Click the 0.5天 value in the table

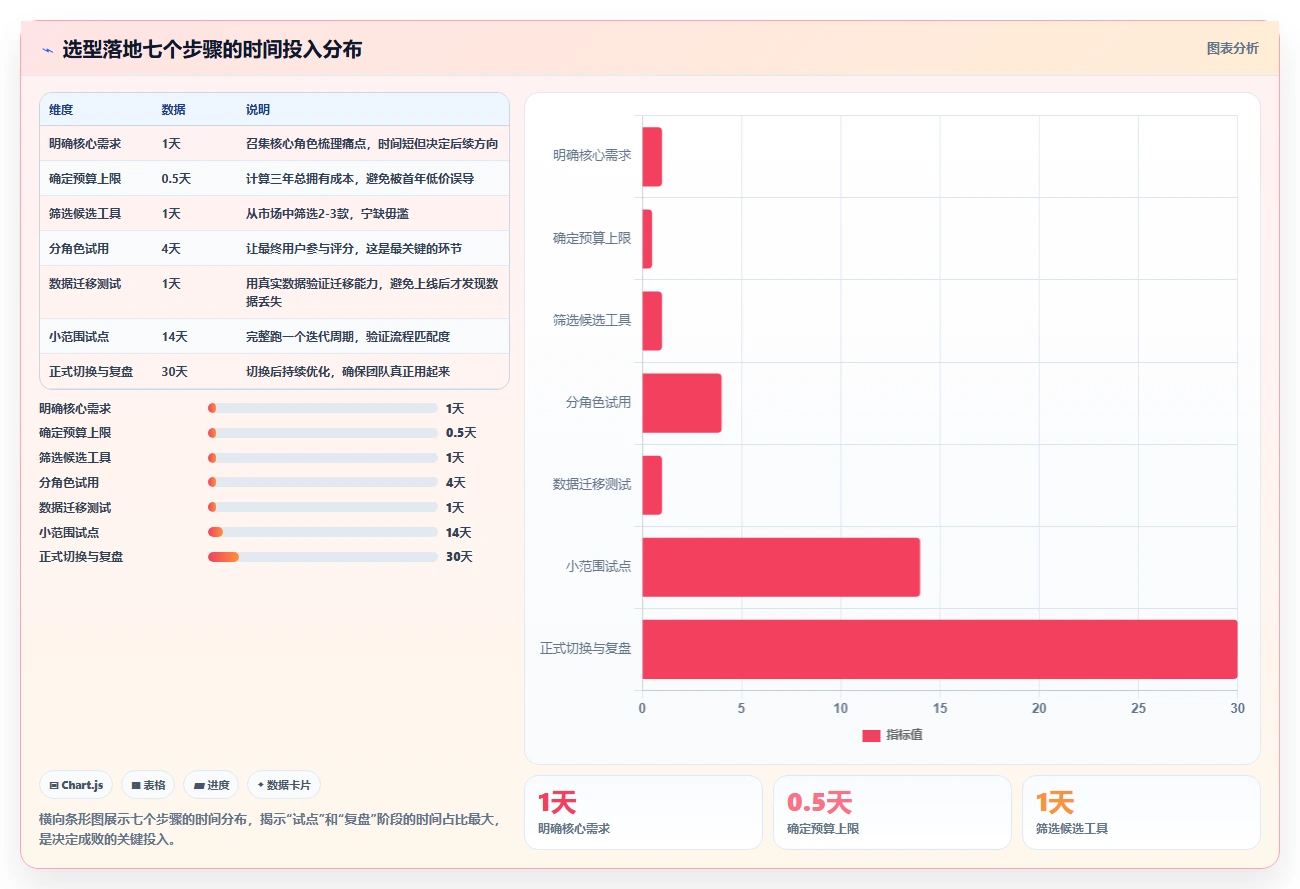(176, 179)
